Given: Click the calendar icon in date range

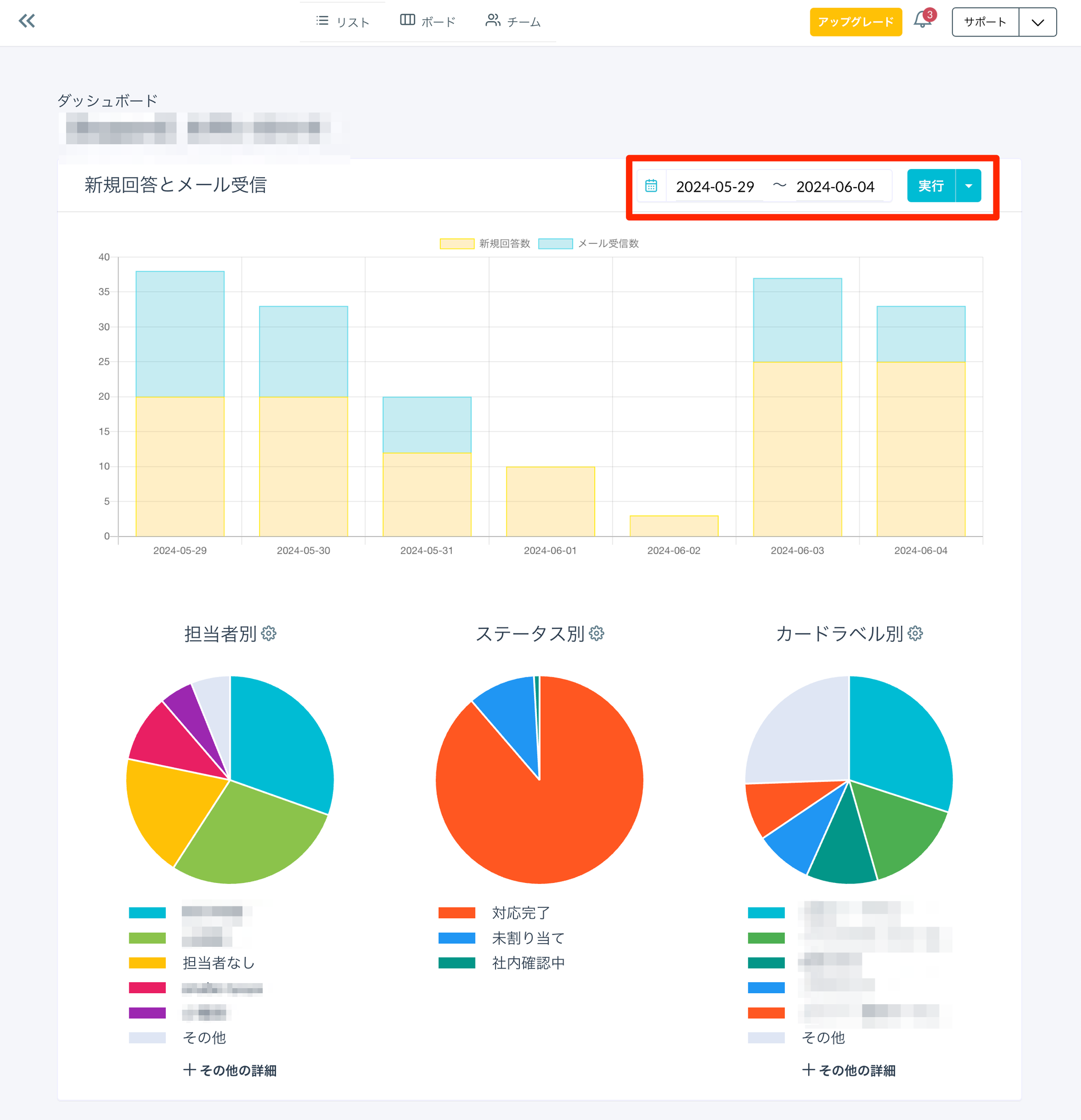Looking at the screenshot, I should pyautogui.click(x=651, y=186).
